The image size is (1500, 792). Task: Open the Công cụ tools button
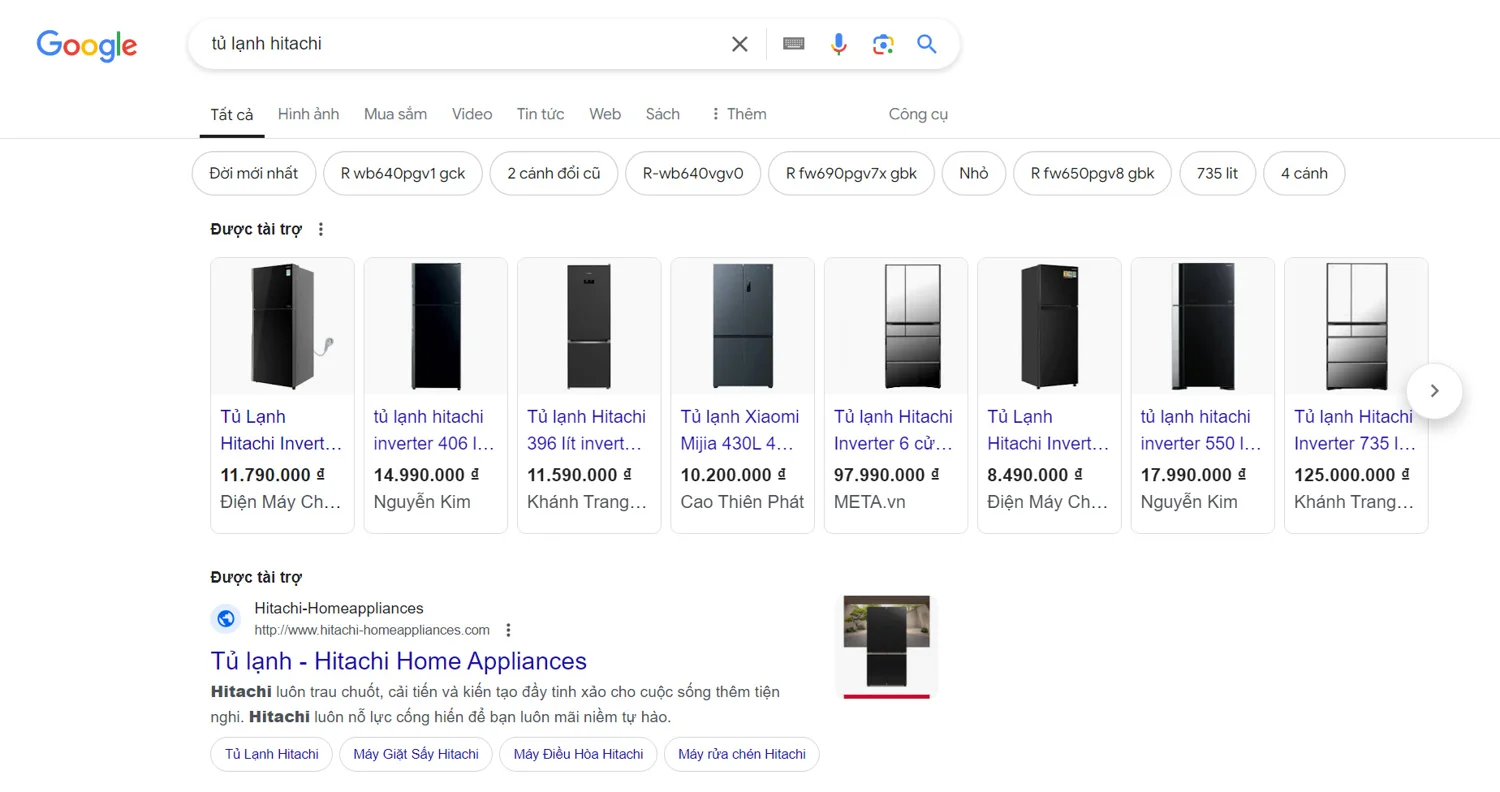tap(918, 114)
